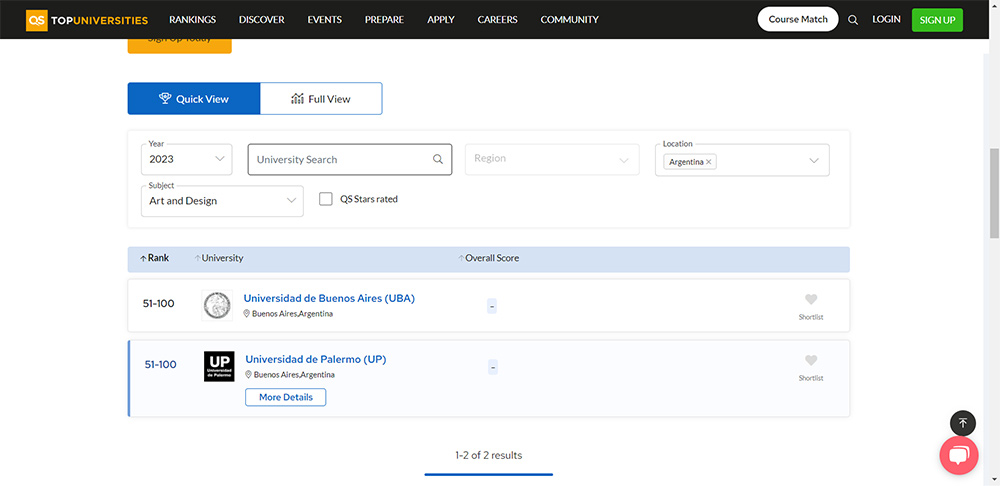Open the RANKINGS menu

pyautogui.click(x=193, y=20)
